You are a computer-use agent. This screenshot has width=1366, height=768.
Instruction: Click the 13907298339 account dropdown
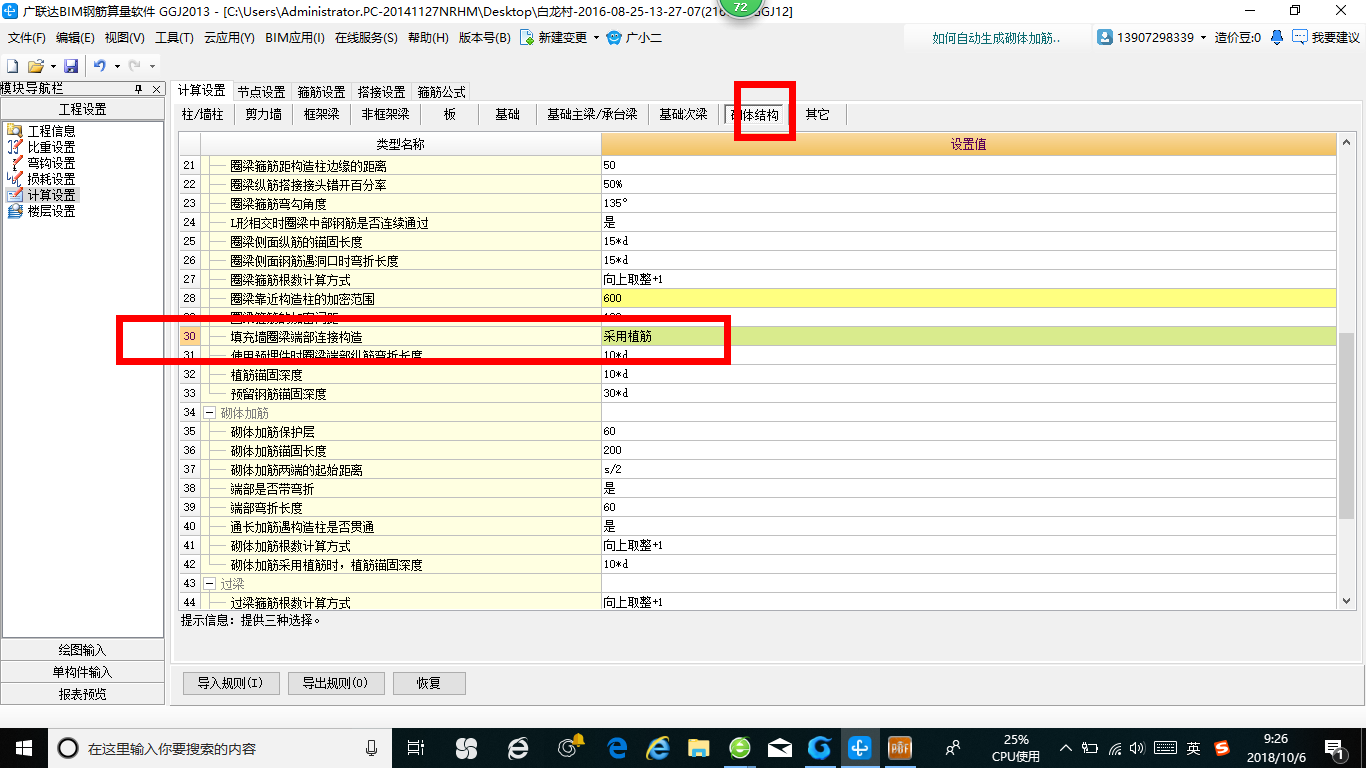pyautogui.click(x=1152, y=37)
